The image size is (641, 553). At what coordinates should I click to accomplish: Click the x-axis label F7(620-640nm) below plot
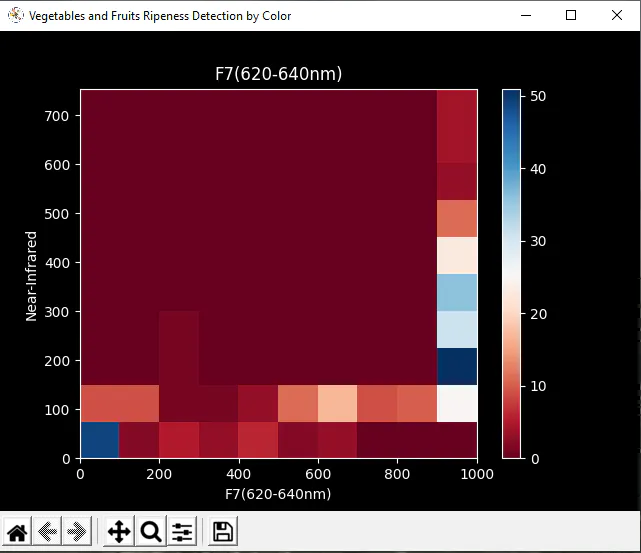[x=278, y=494]
